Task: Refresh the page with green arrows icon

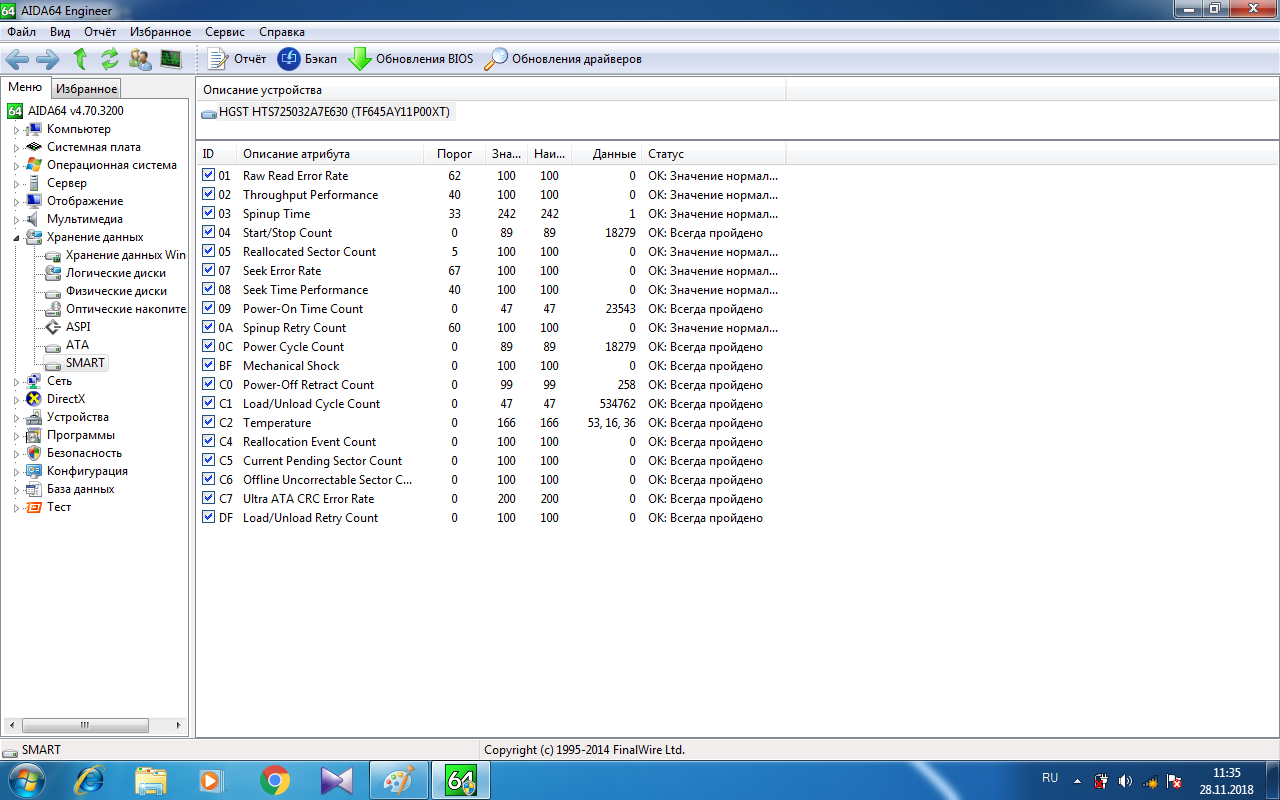Action: coord(110,59)
